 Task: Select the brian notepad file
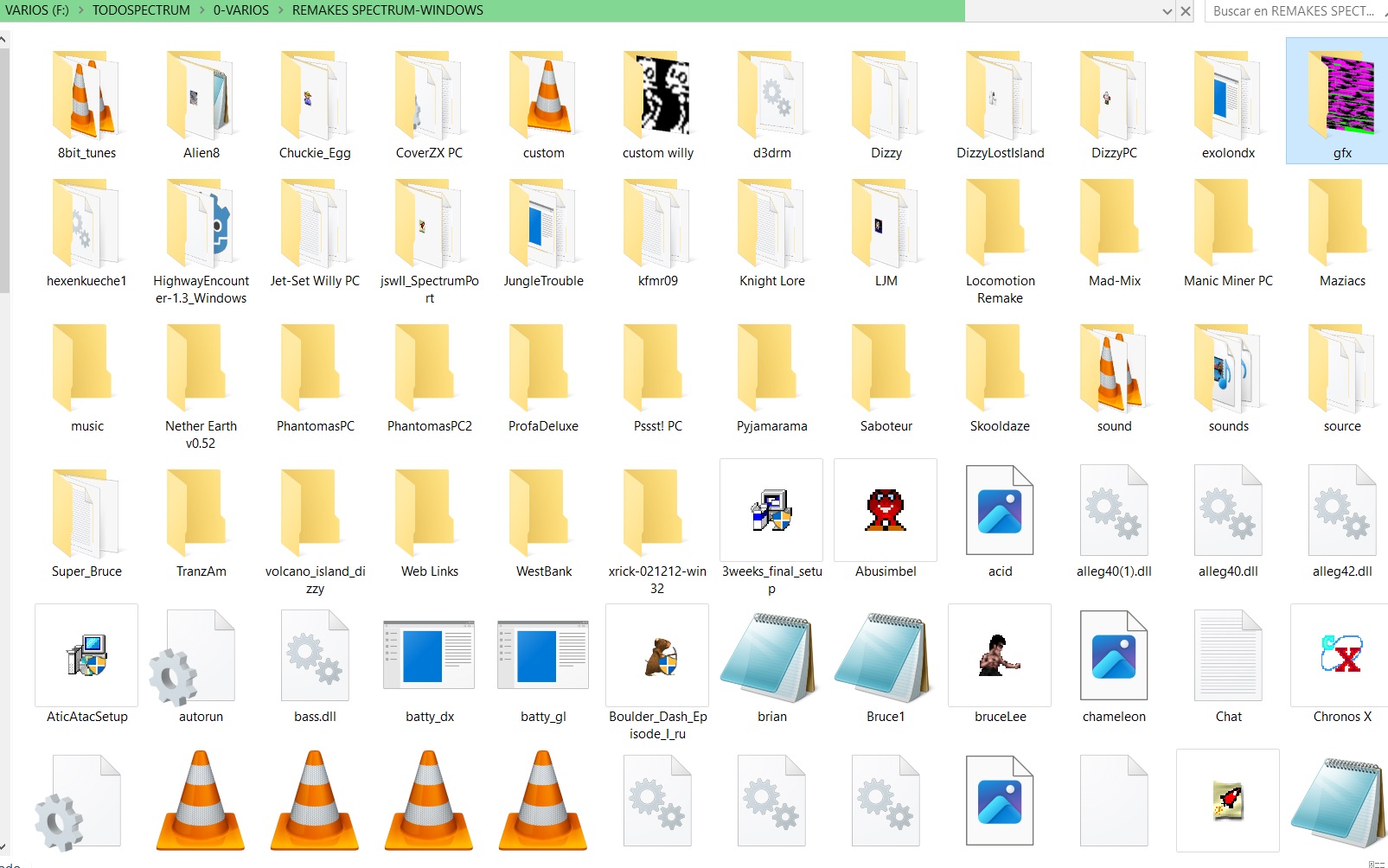coord(771,657)
